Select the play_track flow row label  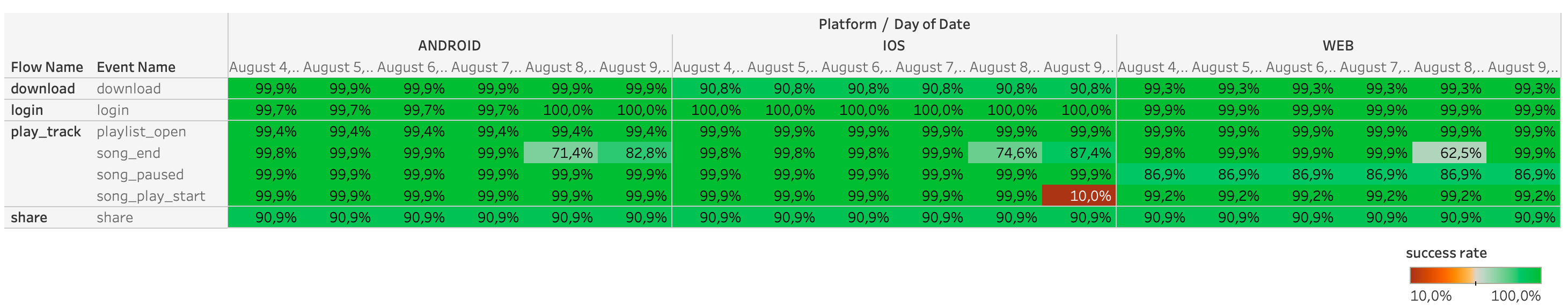[46, 132]
